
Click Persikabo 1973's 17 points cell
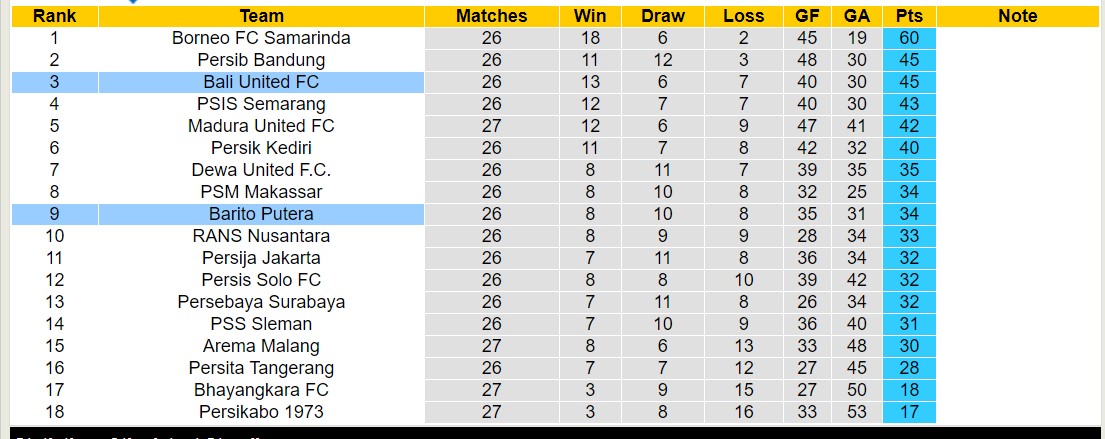(x=909, y=412)
